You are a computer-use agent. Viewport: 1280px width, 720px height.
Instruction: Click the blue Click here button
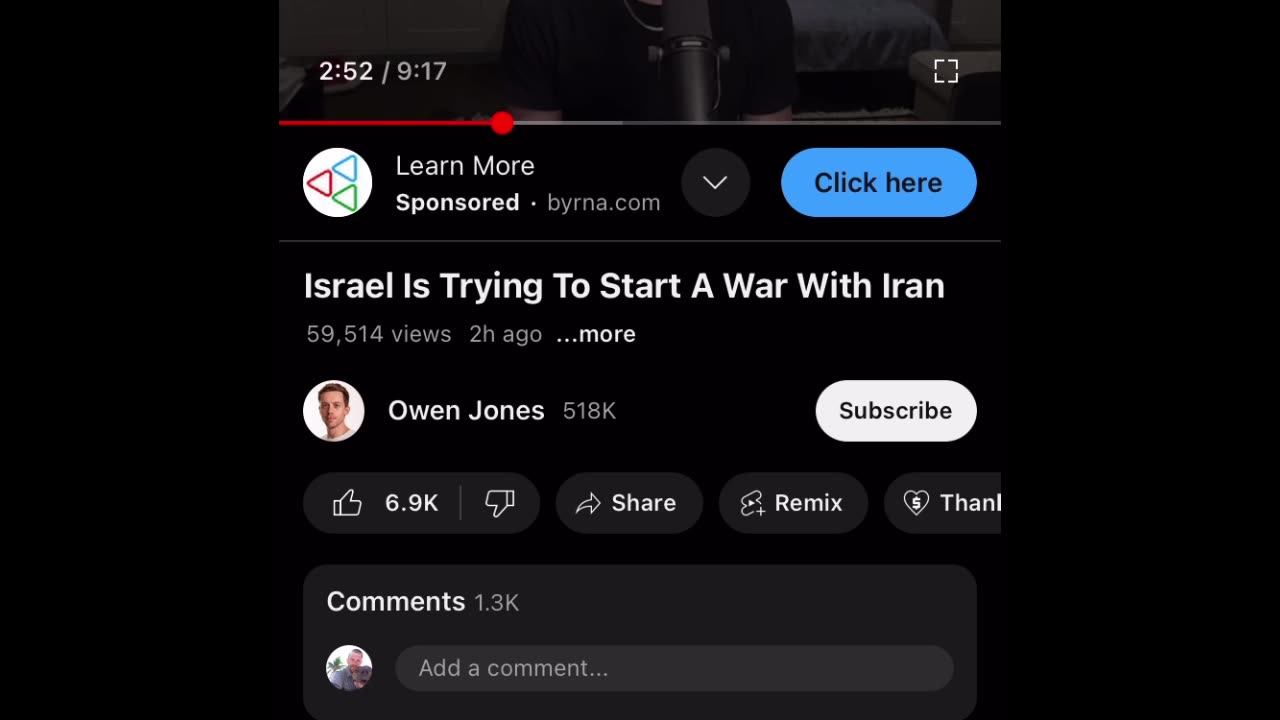click(879, 182)
